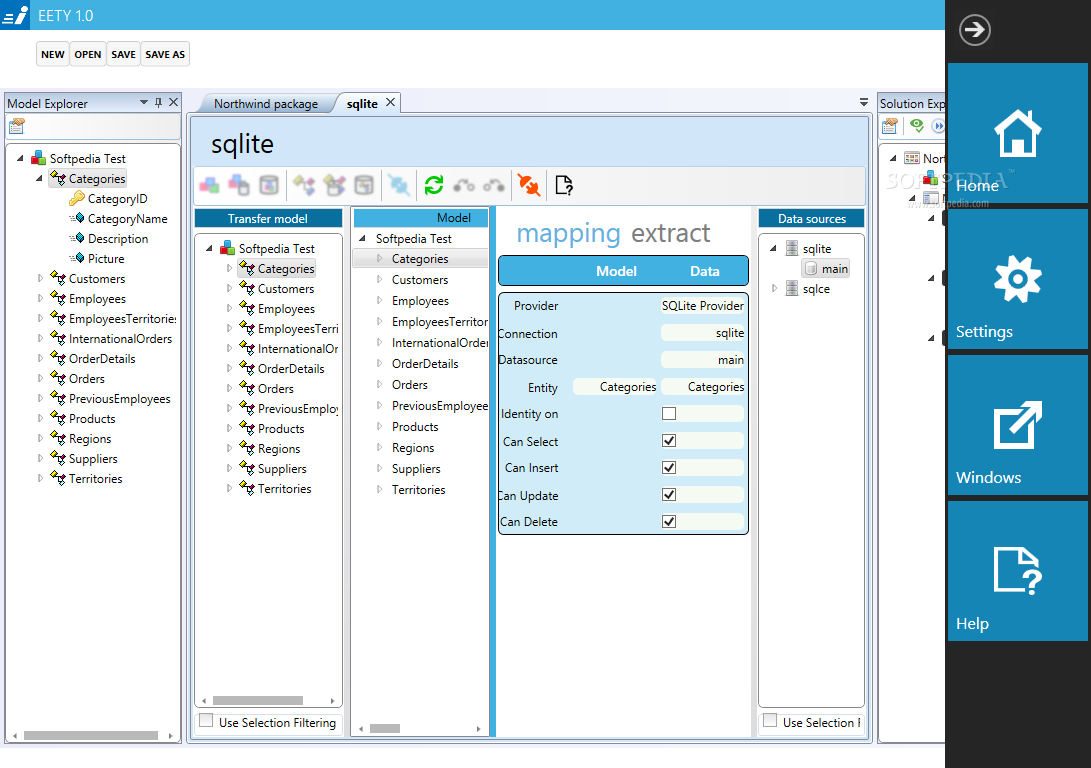The height and width of the screenshot is (768, 1091).
Task: Click the green eye checkmark icon
Action: coord(916,126)
